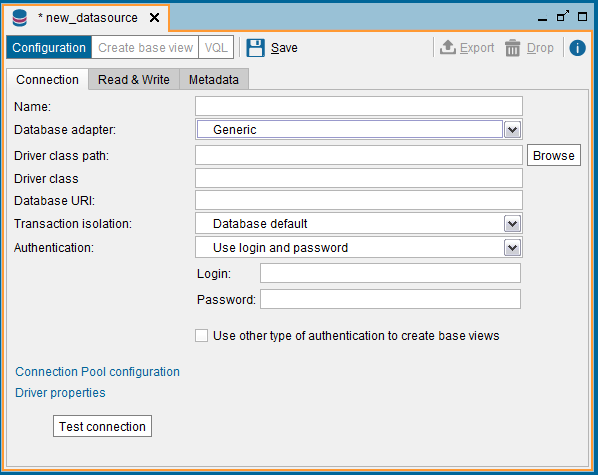Maximize the datasource panel
This screenshot has height=475, width=598.
pyautogui.click(x=582, y=17)
